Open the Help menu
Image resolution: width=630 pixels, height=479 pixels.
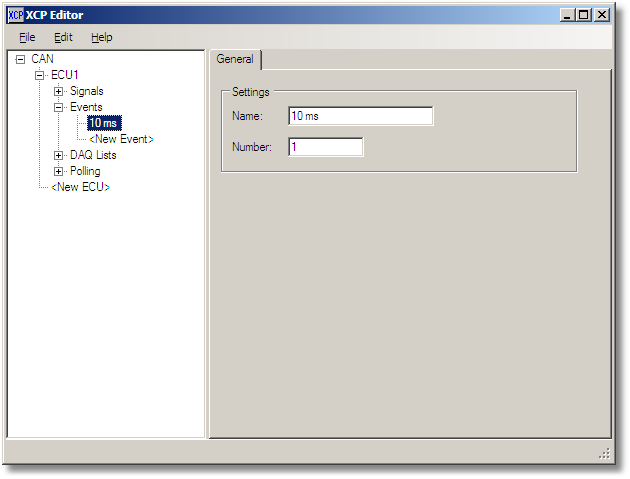coord(101,37)
